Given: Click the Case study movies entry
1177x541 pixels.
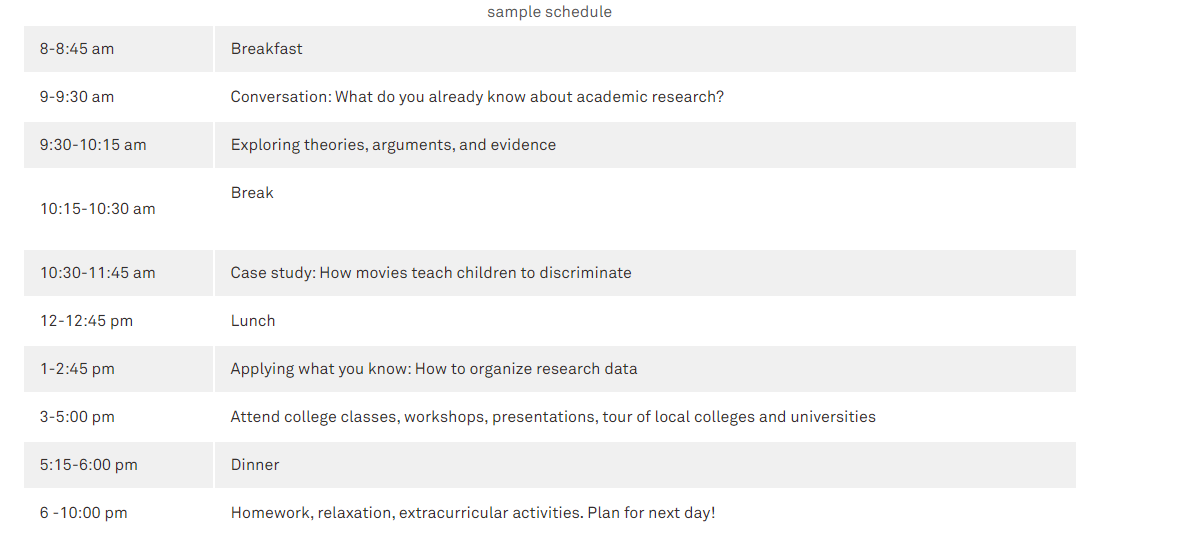Looking at the screenshot, I should [431, 273].
